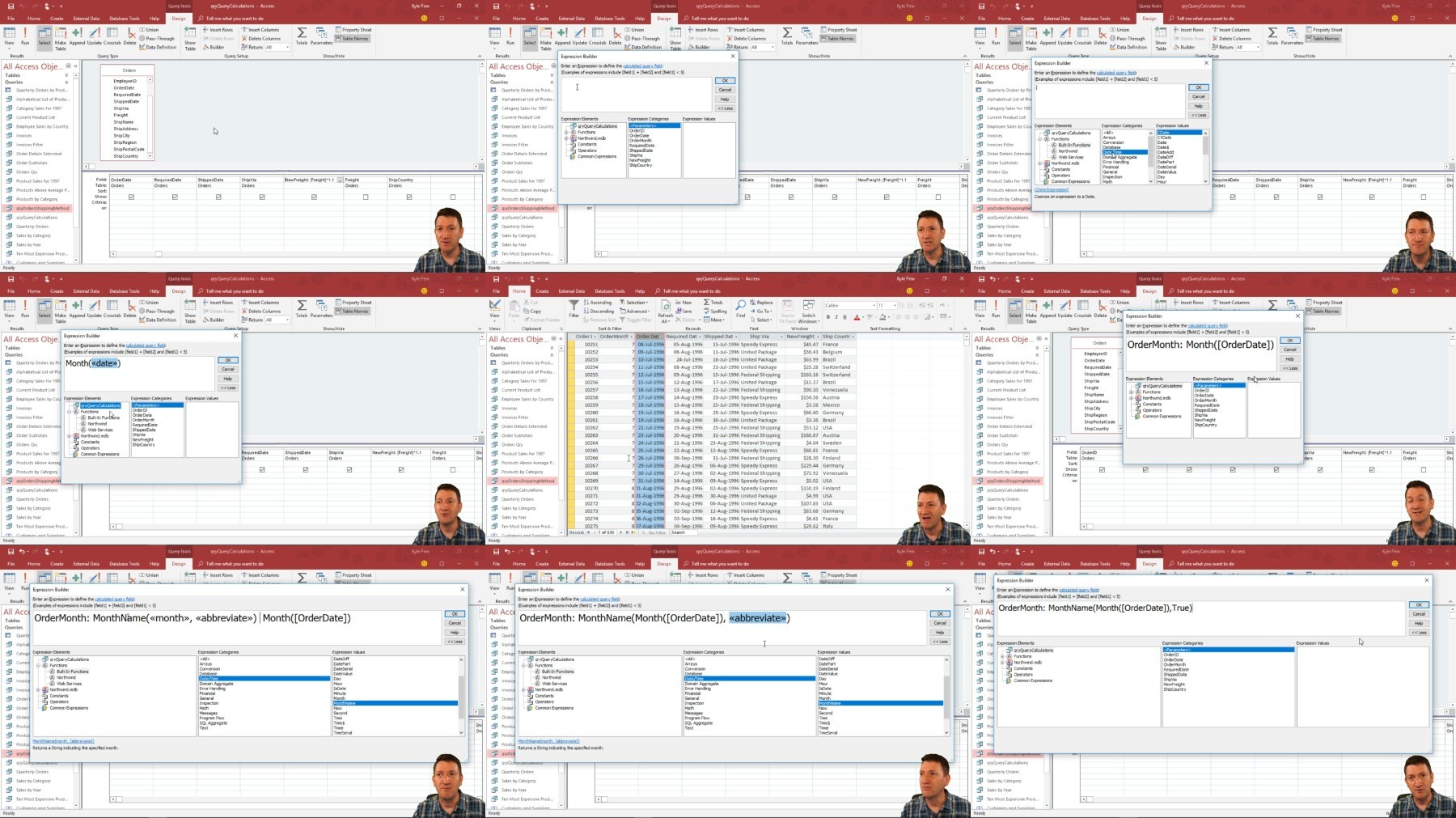Sort Descending from the Sort & Filter group

coord(599,311)
